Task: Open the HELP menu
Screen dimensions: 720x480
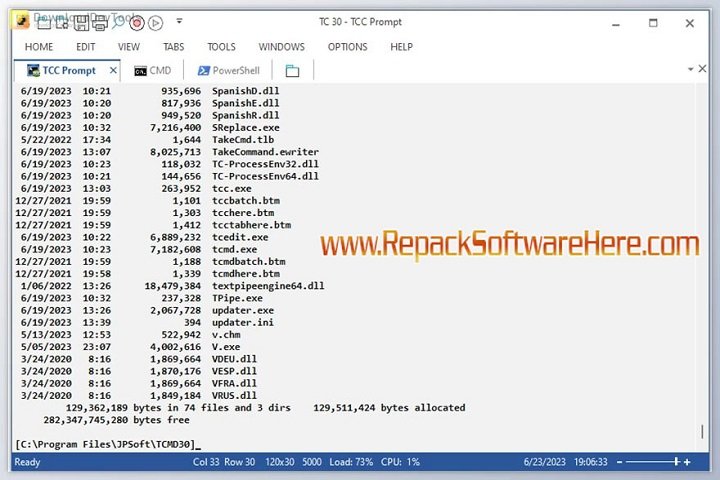Action: point(401,47)
